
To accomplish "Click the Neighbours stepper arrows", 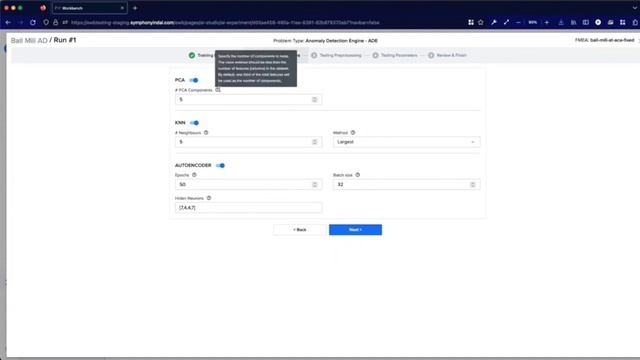I will [x=315, y=142].
